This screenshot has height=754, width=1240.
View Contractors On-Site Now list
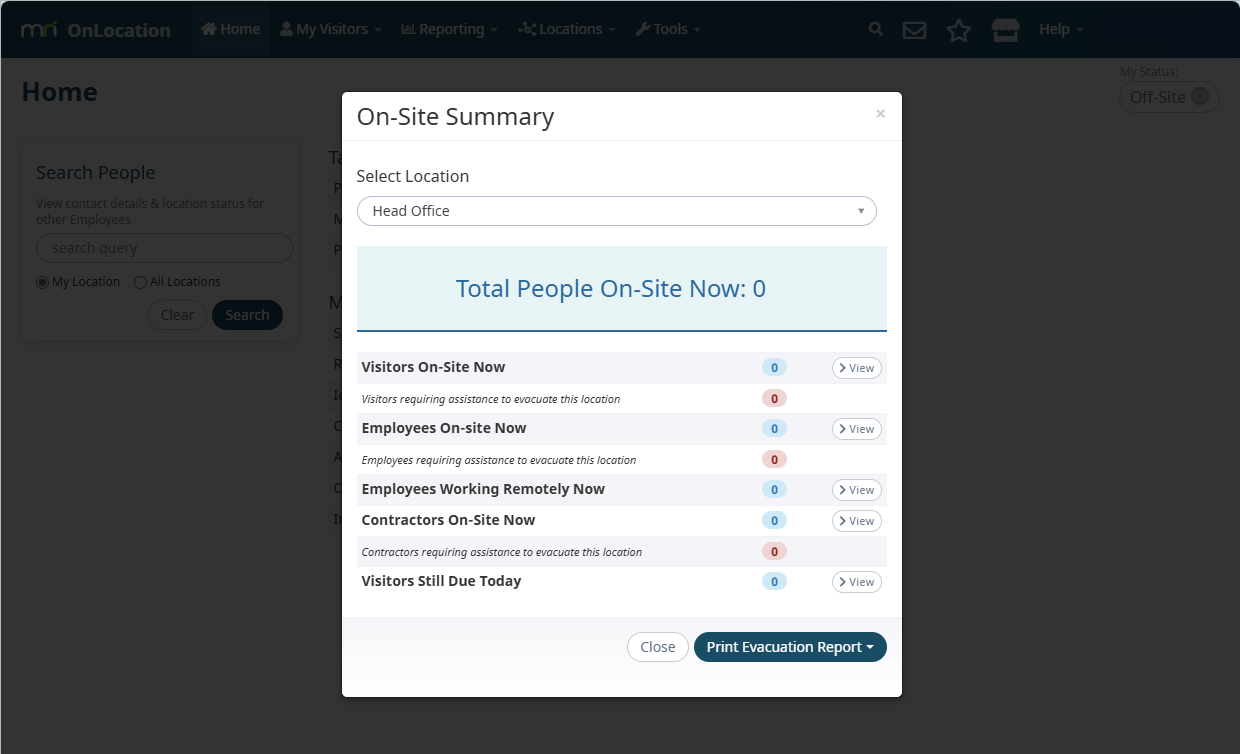856,521
